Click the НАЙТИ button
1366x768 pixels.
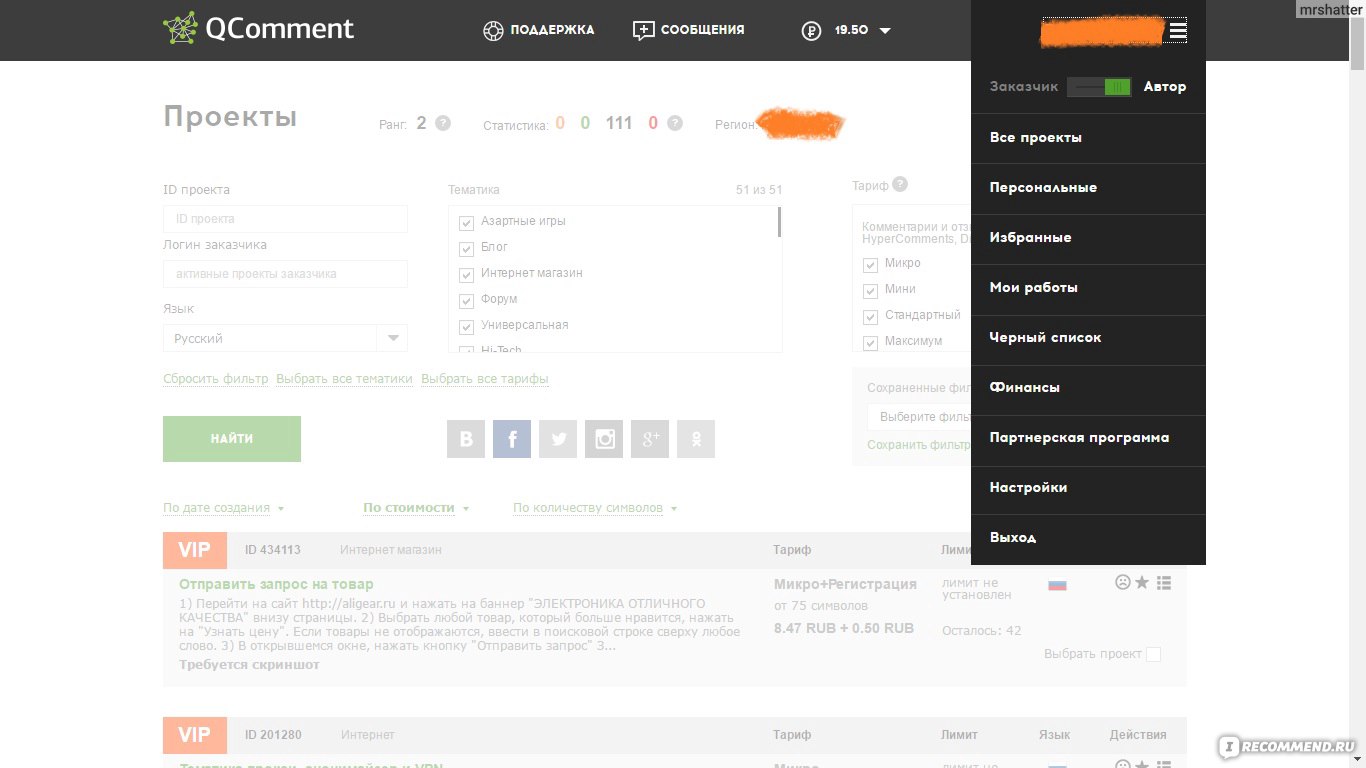[x=232, y=439]
